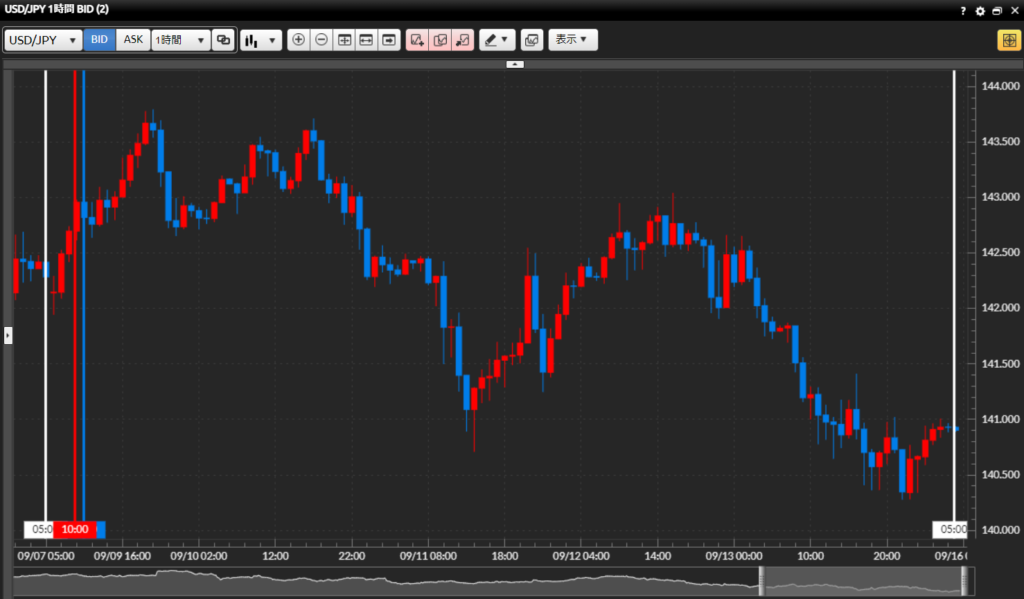Screen dimensions: 1024x599
Task: Open the USD/JPY currency pair dropdown
Action: tap(42, 40)
